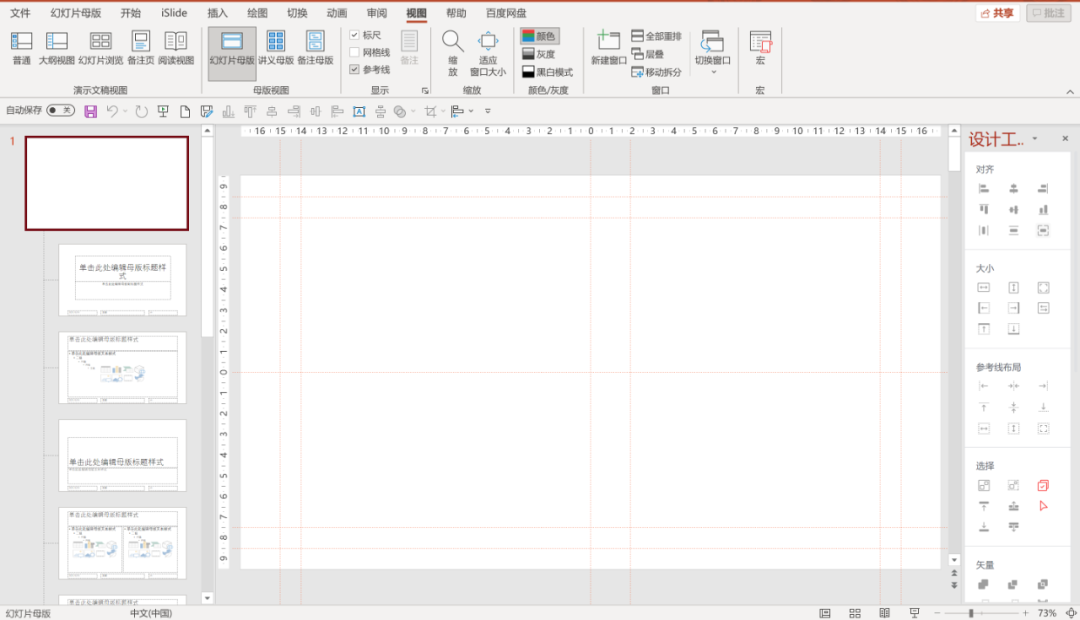This screenshot has width=1080, height=620.
Task: Open the 文件 file menu
Action: pyautogui.click(x=20, y=13)
